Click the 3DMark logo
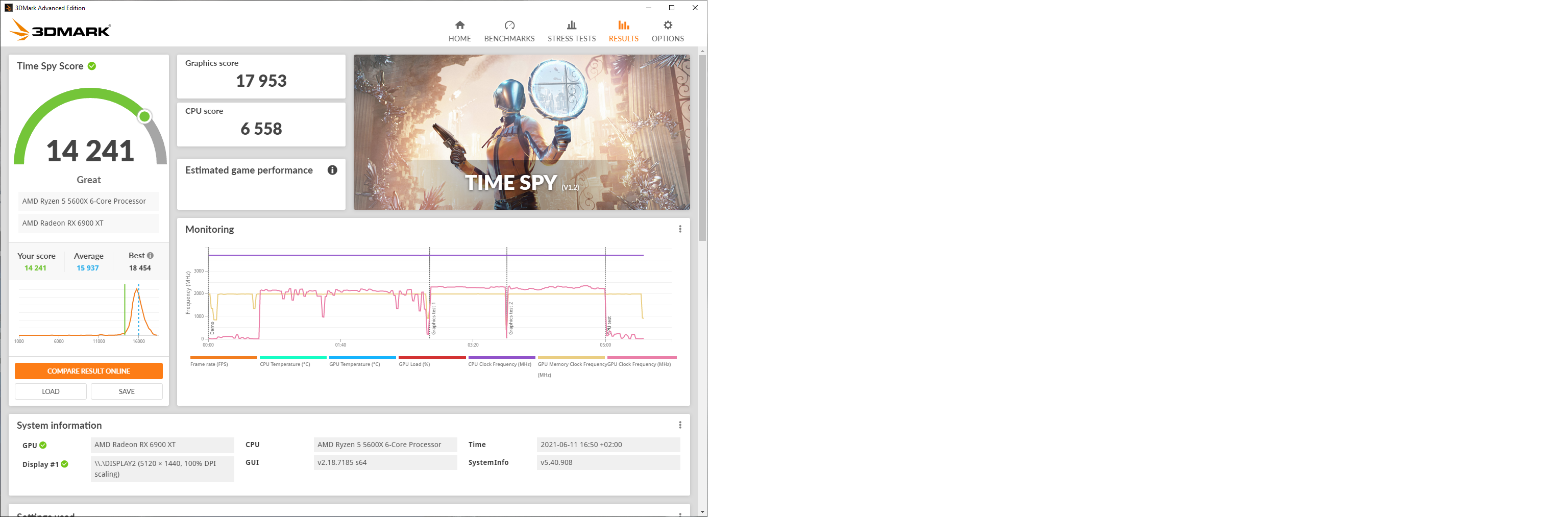 [60, 30]
